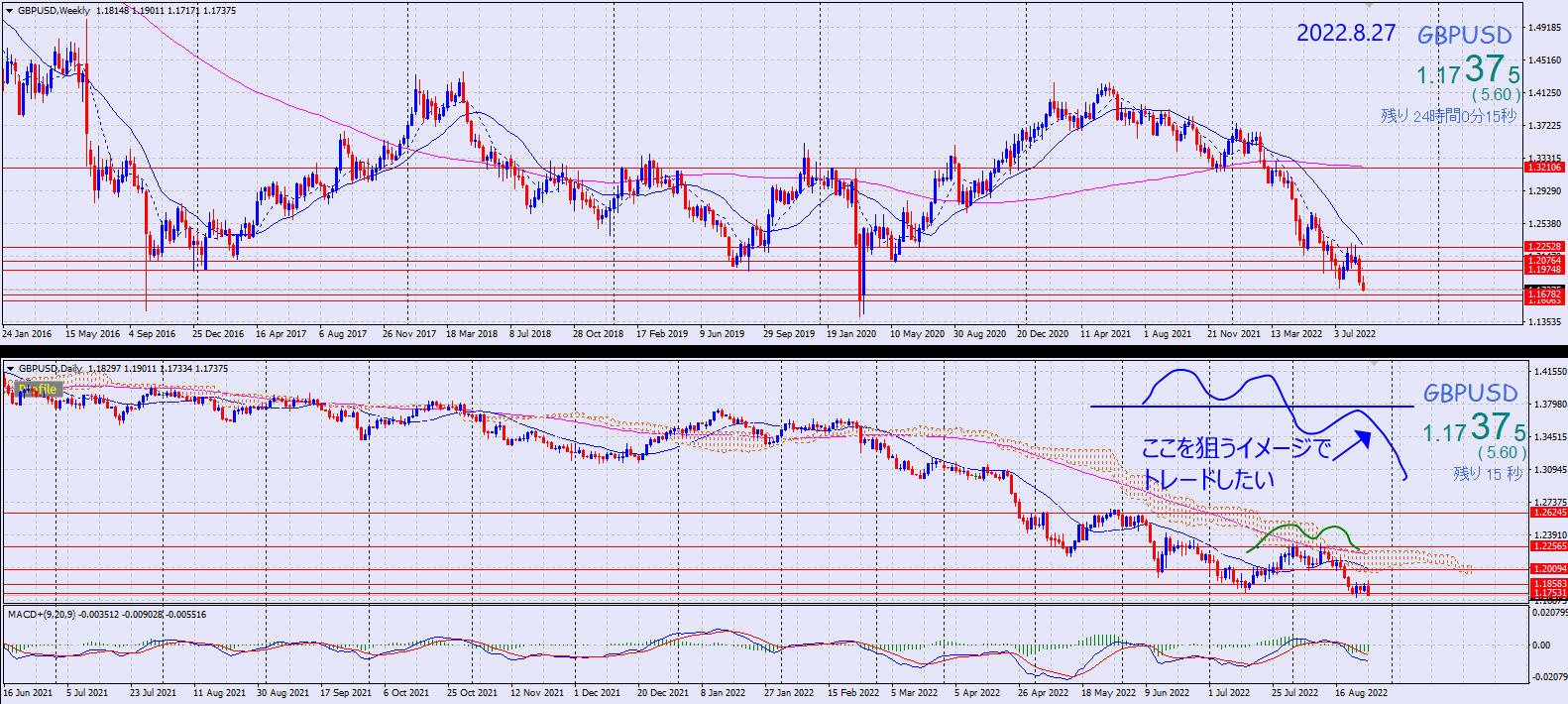Click the 1.13535 price scale value
This screenshot has height=704, width=1568.
[x=1545, y=322]
